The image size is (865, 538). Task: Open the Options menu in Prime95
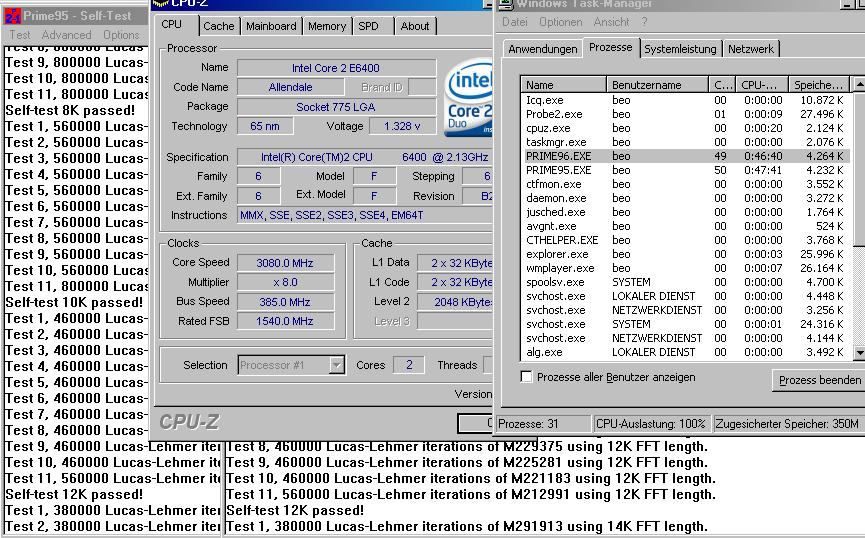pyautogui.click(x=121, y=35)
